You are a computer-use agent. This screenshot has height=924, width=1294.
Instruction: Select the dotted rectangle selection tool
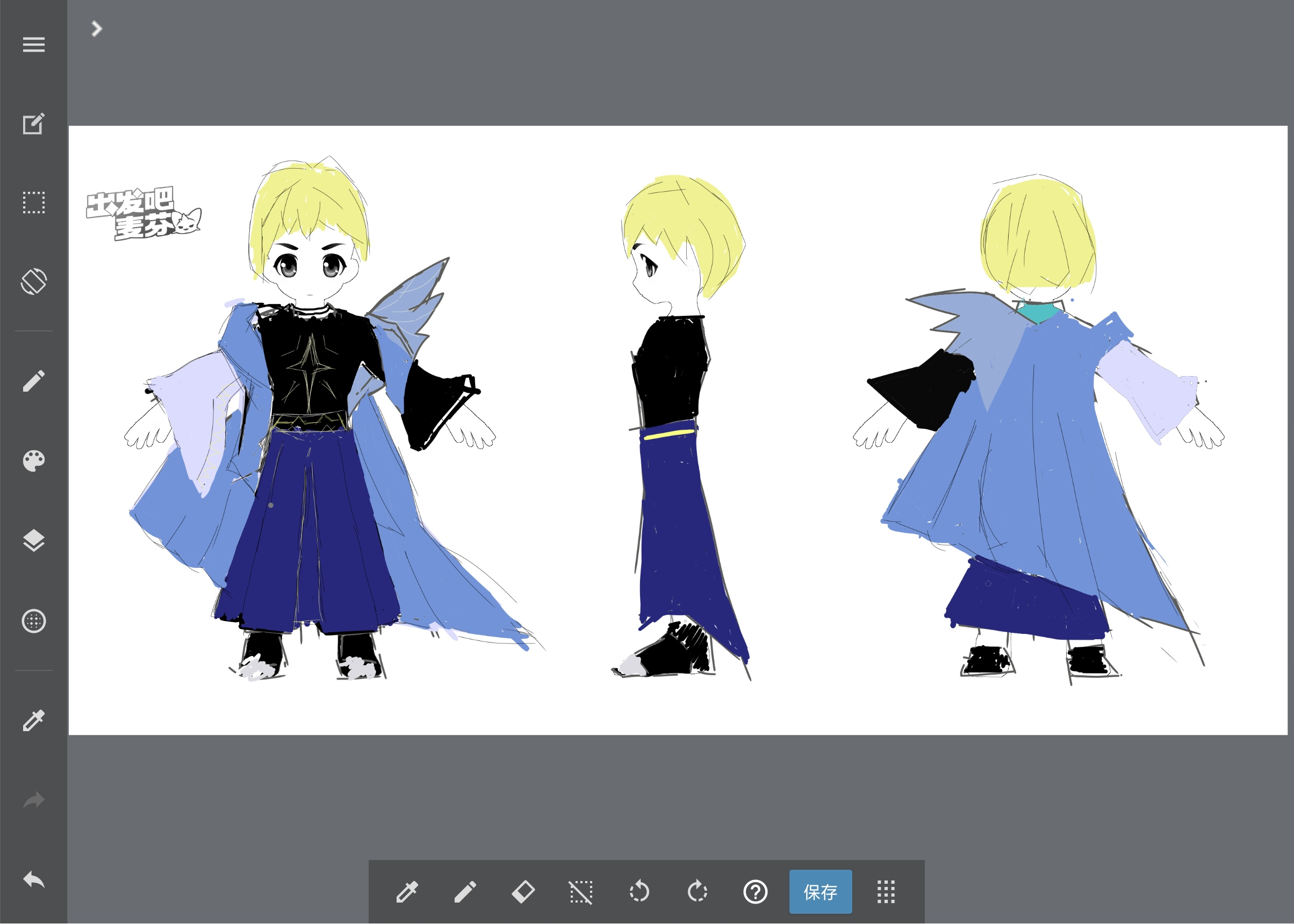click(33, 203)
